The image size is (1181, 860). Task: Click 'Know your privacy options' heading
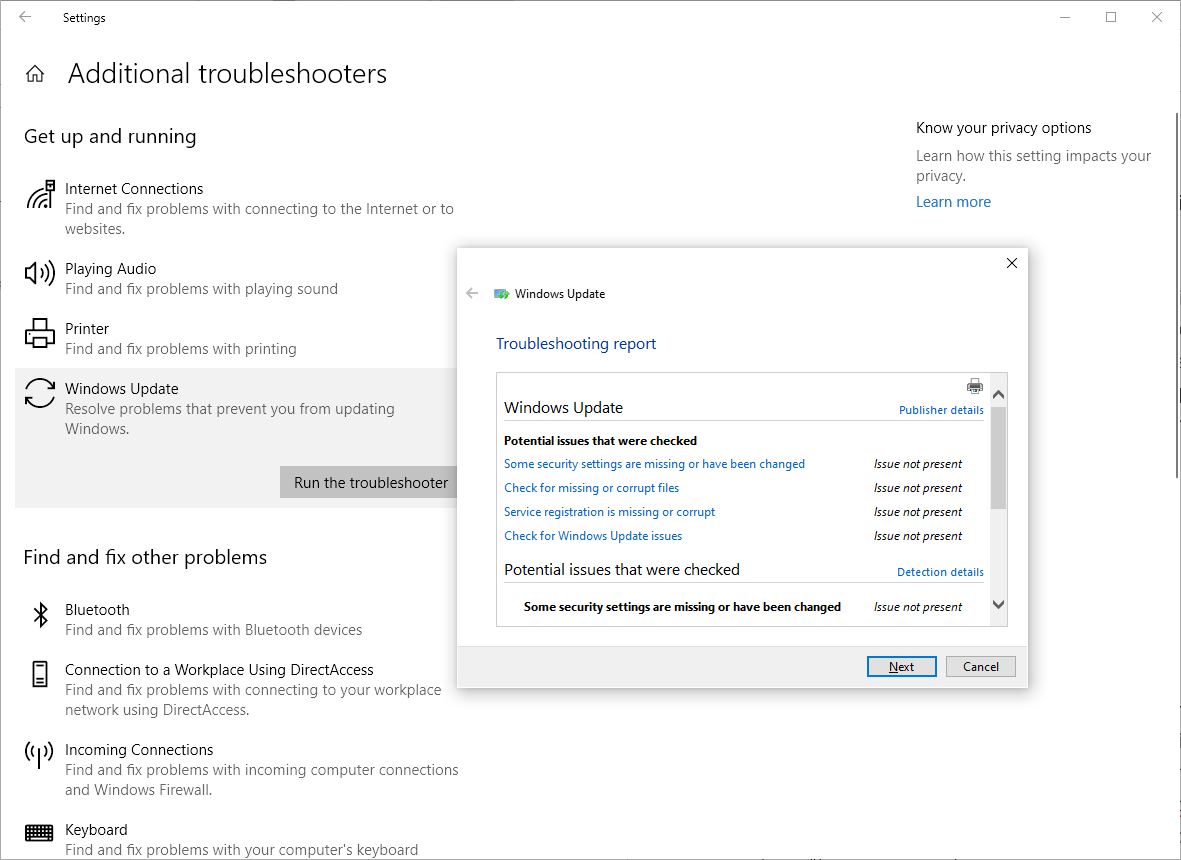1003,128
